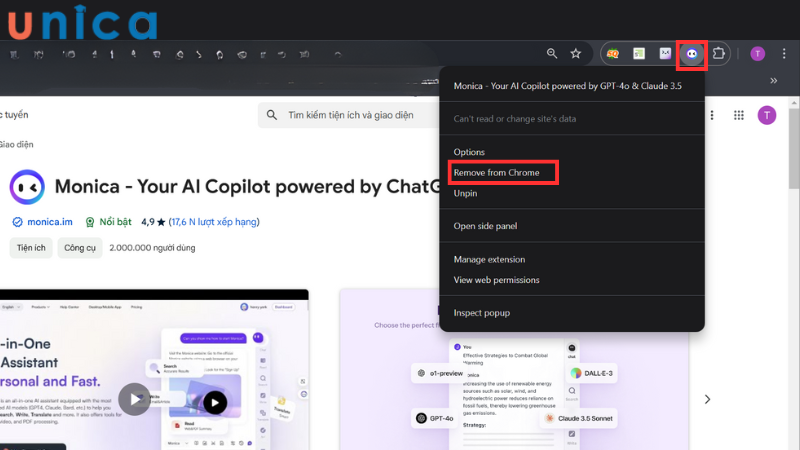Screen dimensions: 800x450
Task: Open the SQ extension in toolbar
Action: click(613, 54)
